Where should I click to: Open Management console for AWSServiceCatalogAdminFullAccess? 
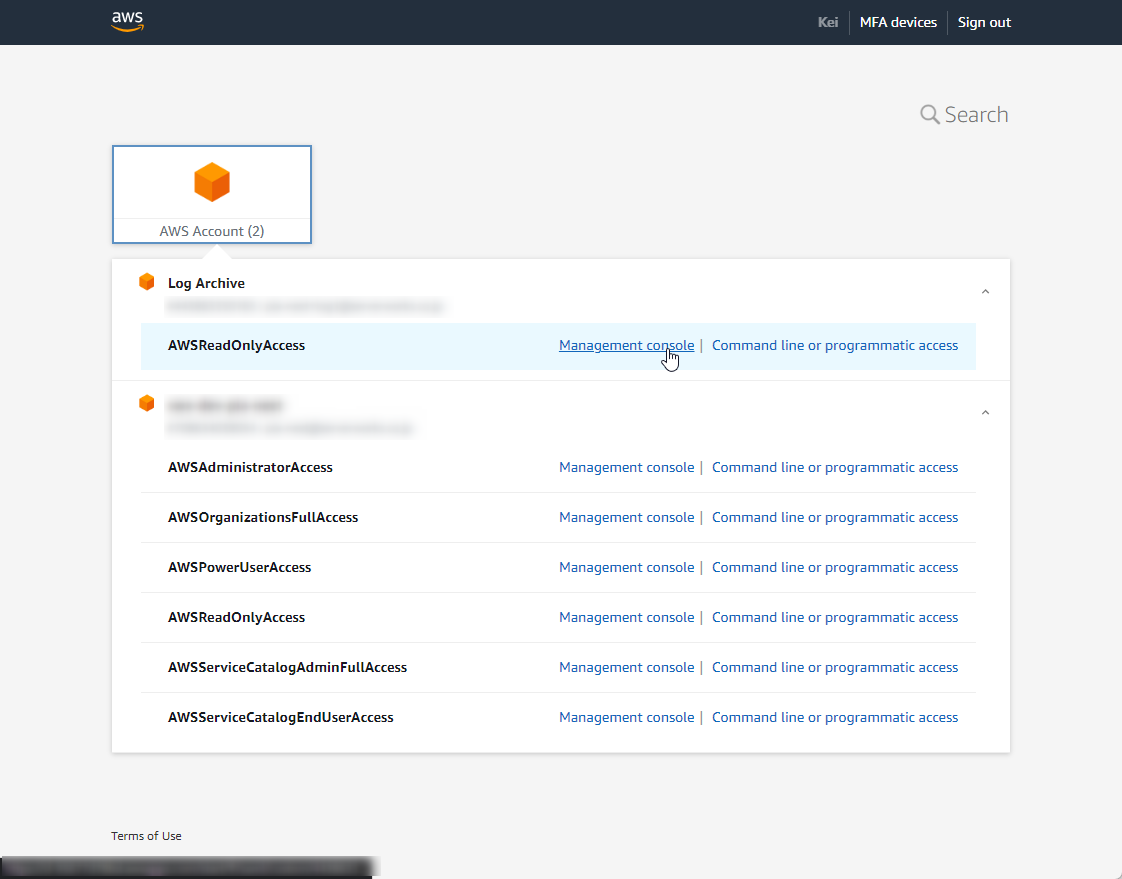click(626, 667)
